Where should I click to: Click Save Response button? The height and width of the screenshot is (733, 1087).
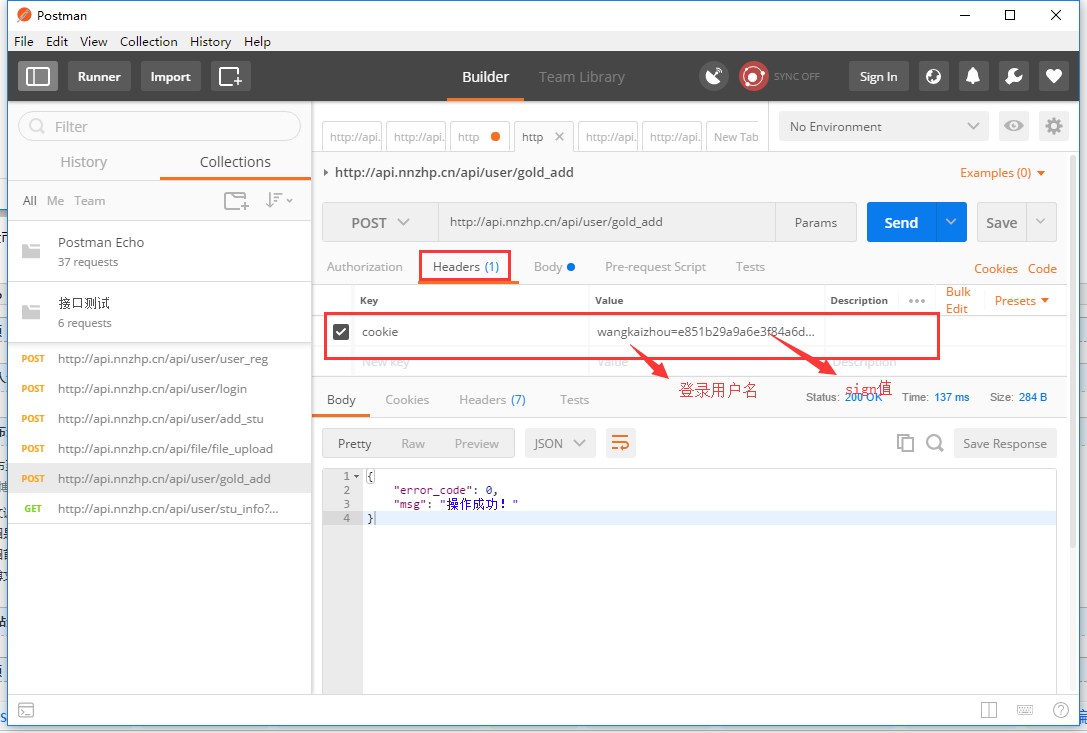pos(1005,443)
